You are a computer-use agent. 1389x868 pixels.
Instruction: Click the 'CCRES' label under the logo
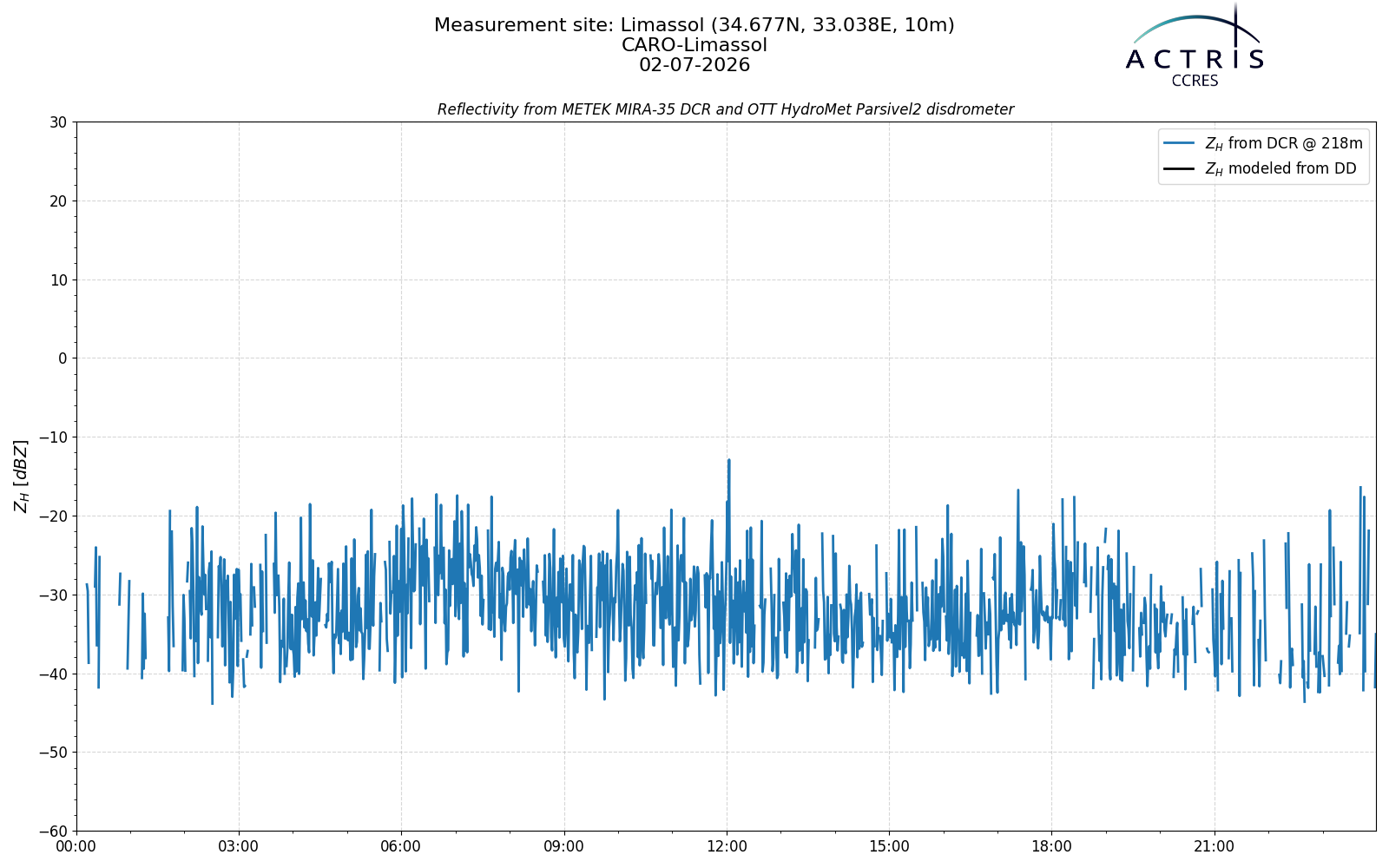click(1195, 81)
